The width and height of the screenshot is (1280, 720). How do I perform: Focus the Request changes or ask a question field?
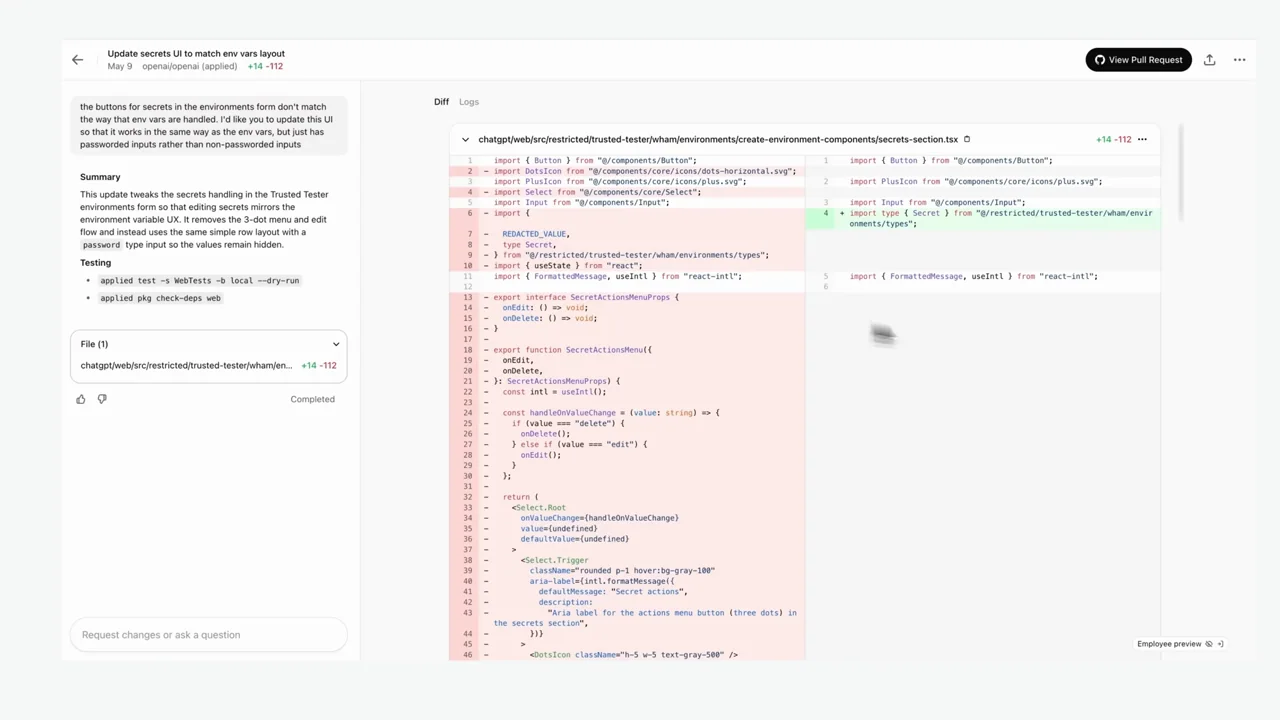pos(208,634)
